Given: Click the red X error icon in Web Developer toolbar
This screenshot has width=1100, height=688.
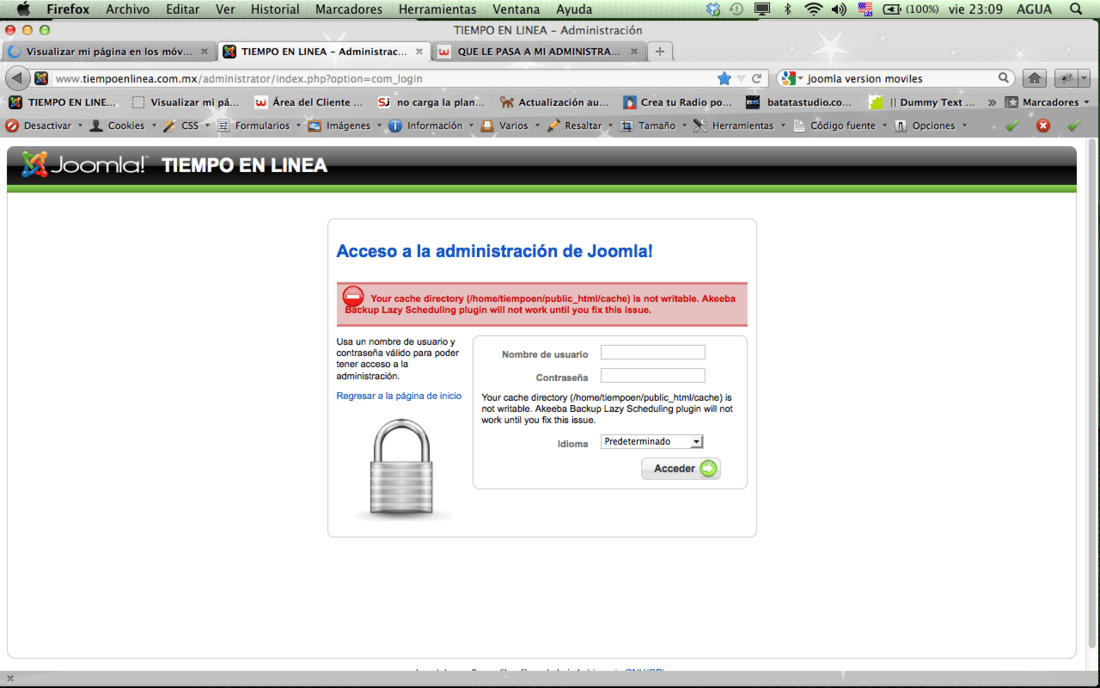Looking at the screenshot, I should click(1043, 126).
